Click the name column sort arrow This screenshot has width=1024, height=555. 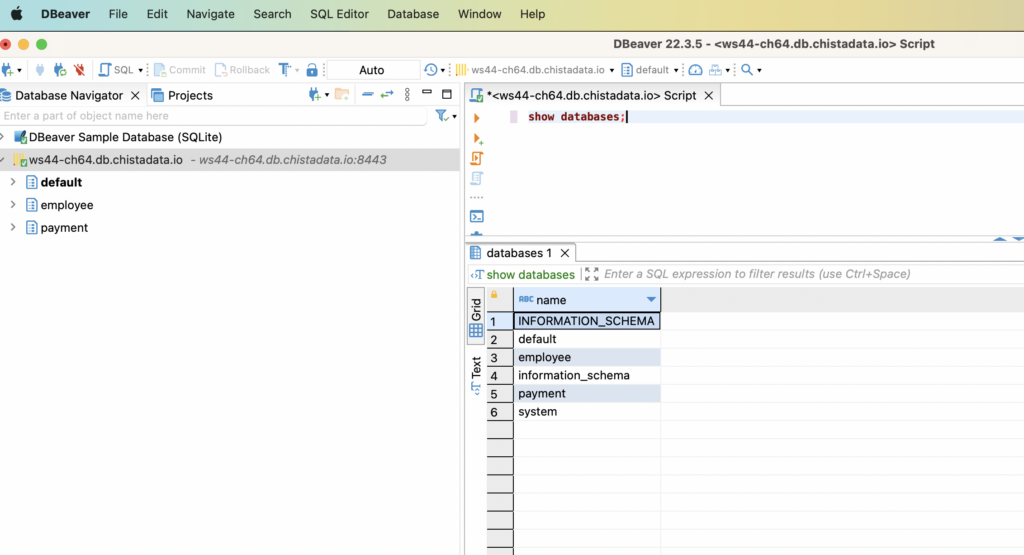651,300
